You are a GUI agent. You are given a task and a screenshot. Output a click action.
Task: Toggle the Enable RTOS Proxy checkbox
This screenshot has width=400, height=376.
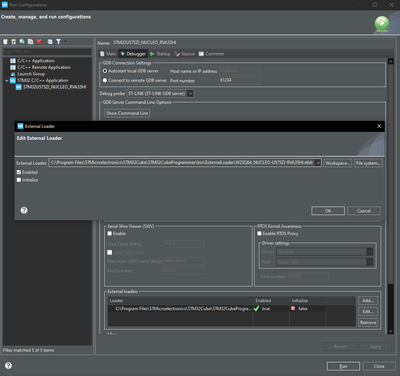tap(259, 234)
